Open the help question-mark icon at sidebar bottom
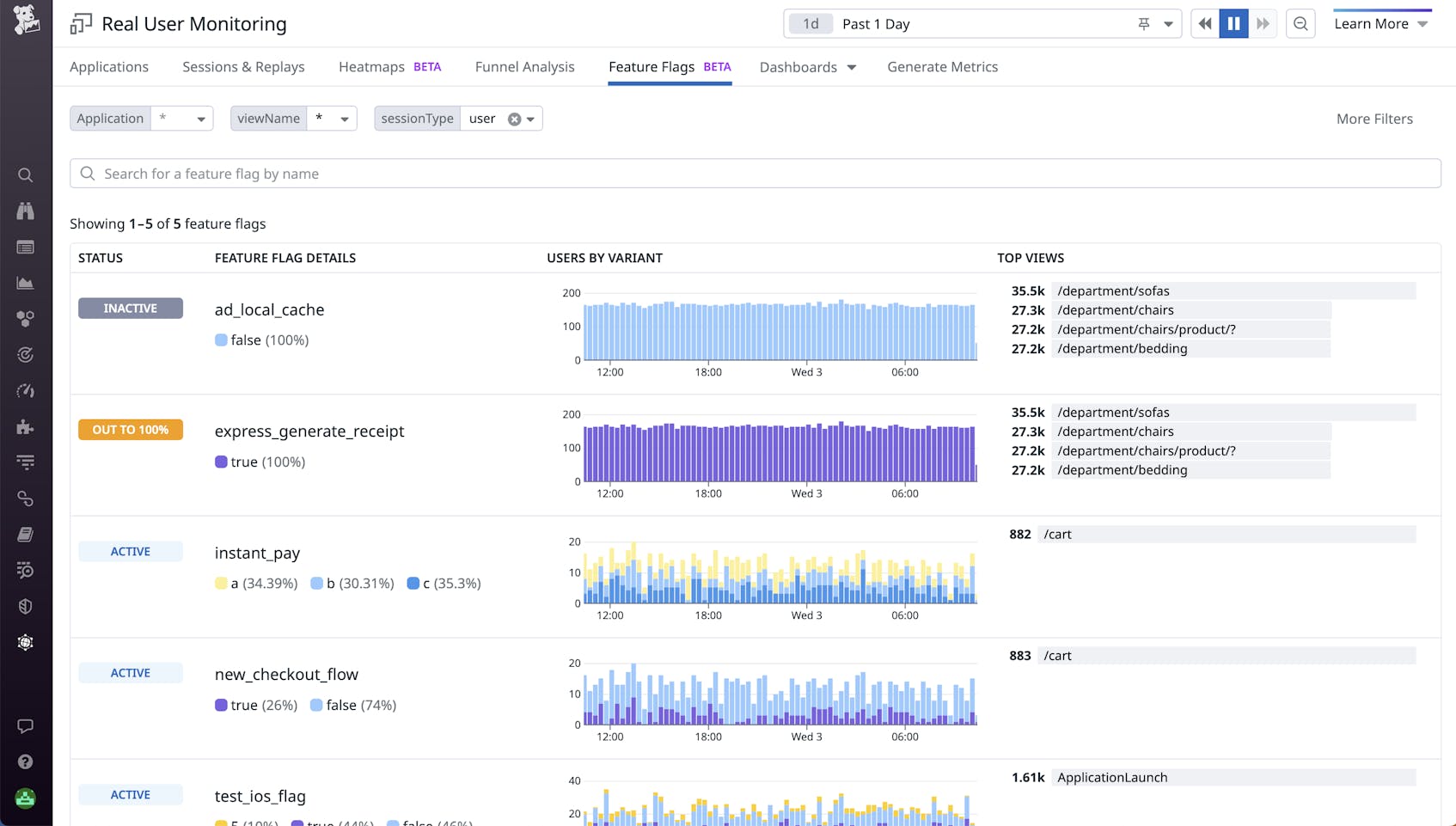The width and height of the screenshot is (1456, 826). coord(26,762)
